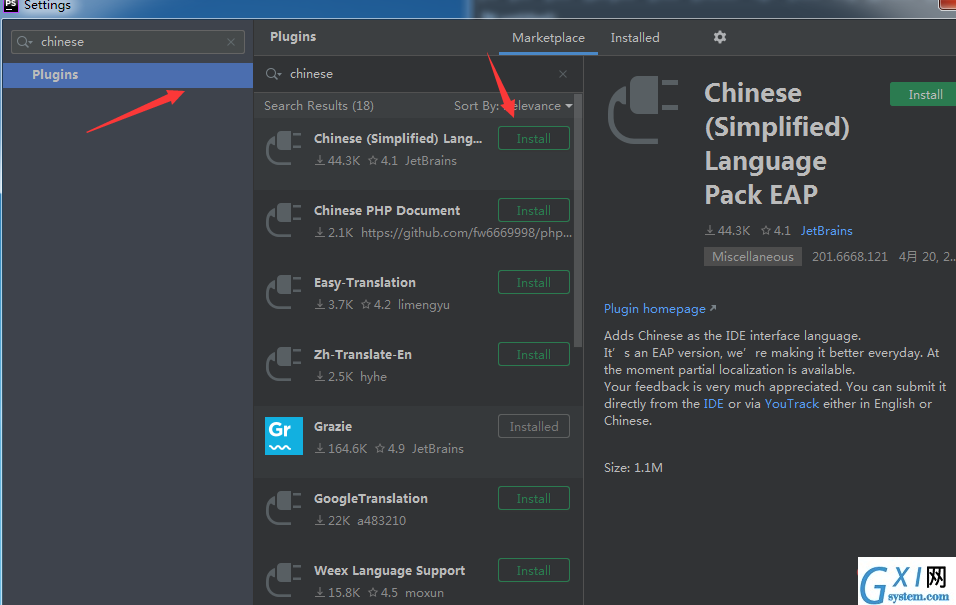Click the PhpStorm icon in title bar
This screenshot has width=956, height=605.
click(x=11, y=5)
